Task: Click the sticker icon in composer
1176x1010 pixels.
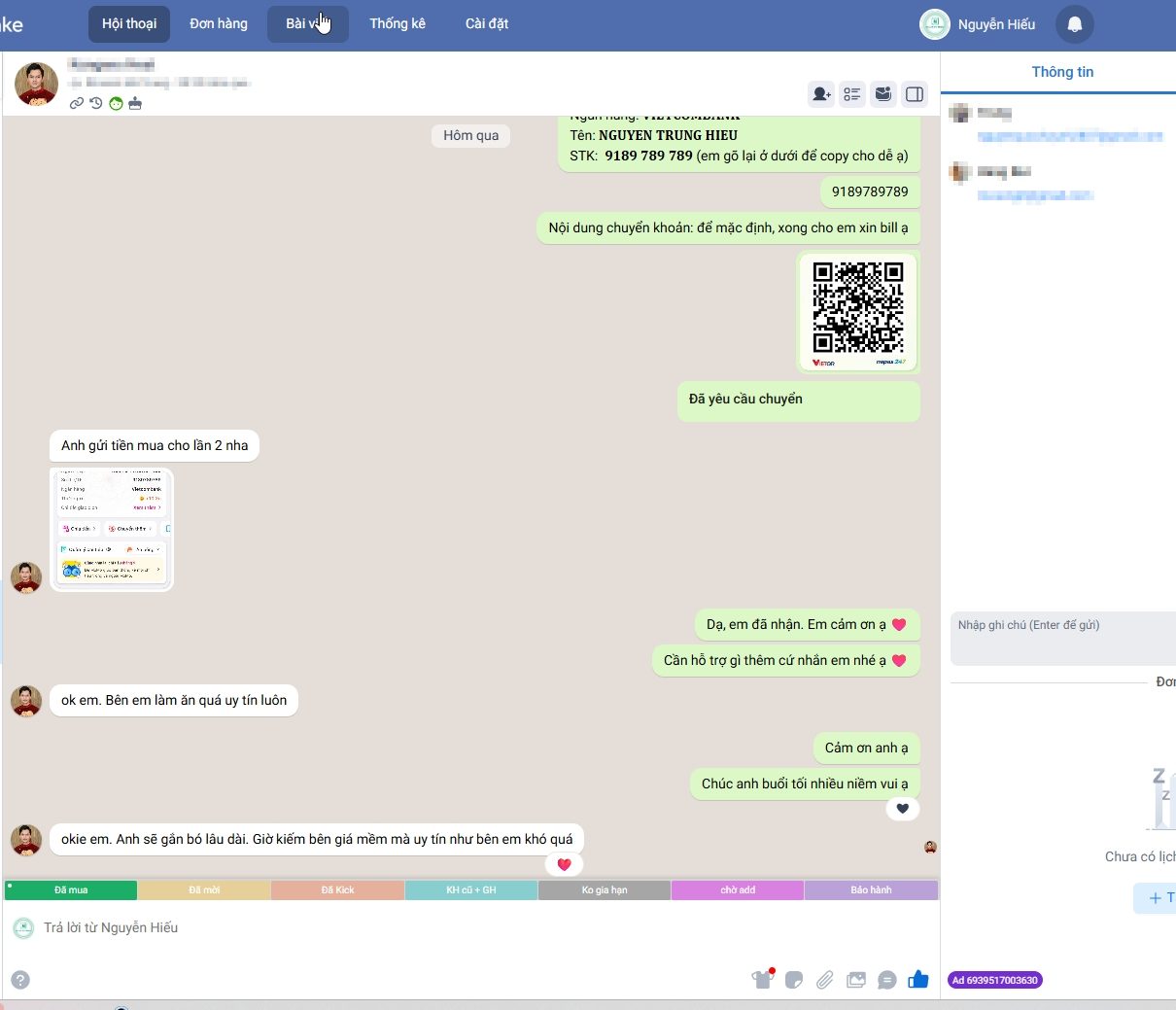Action: point(794,980)
